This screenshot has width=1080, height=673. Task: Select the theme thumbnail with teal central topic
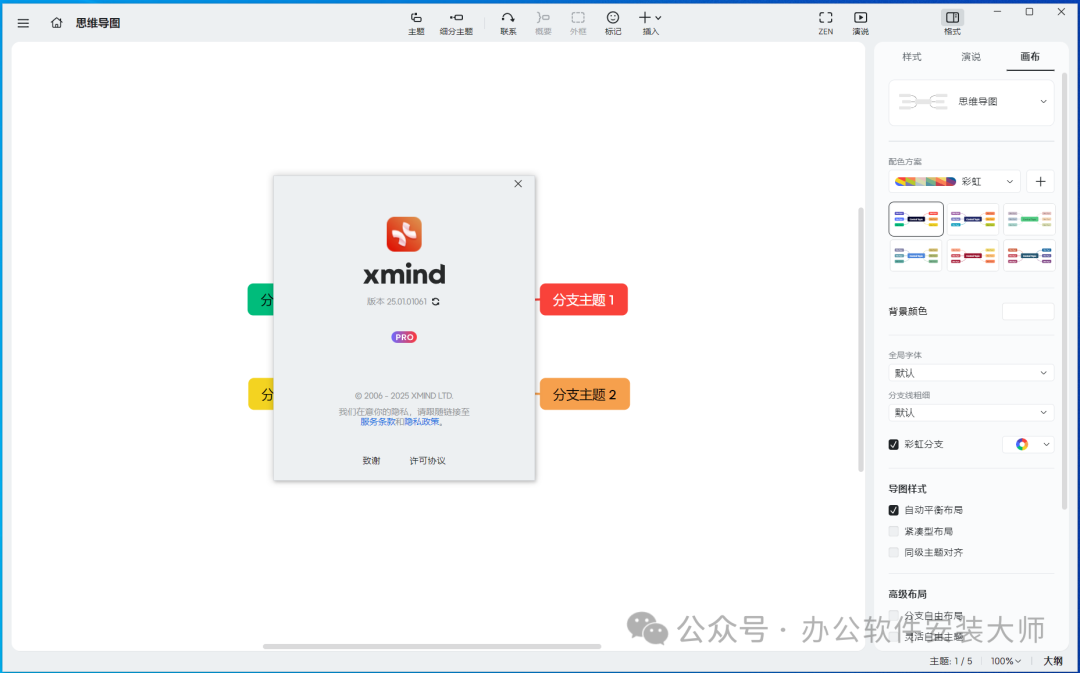[1029, 256]
